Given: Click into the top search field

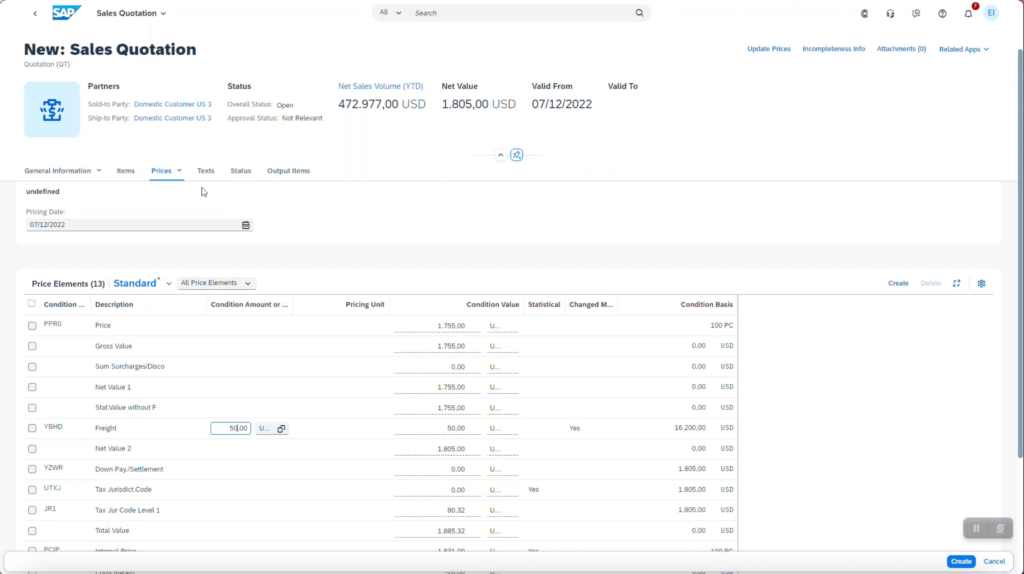Looking at the screenshot, I should pyautogui.click(x=522, y=12).
